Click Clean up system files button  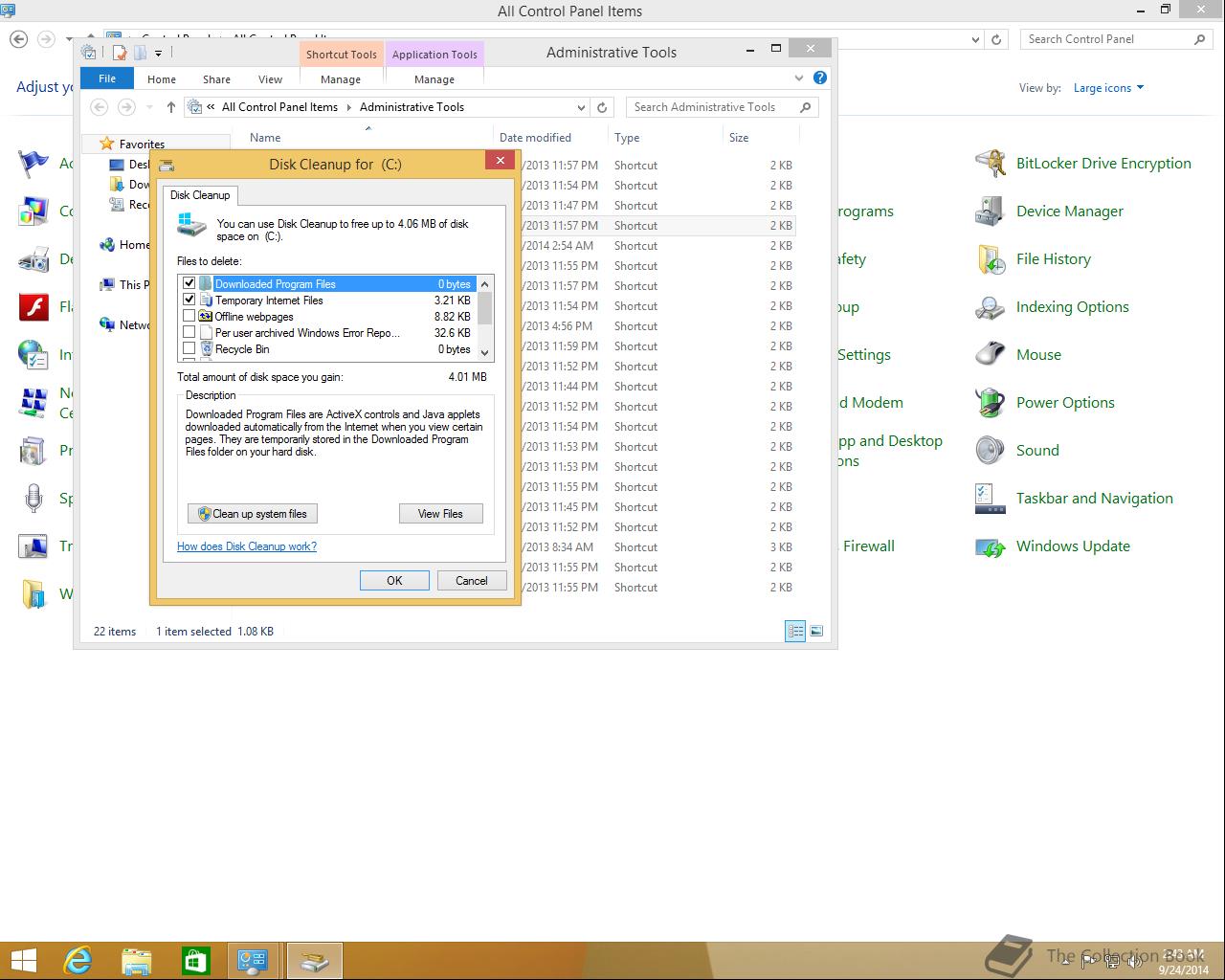point(253,514)
